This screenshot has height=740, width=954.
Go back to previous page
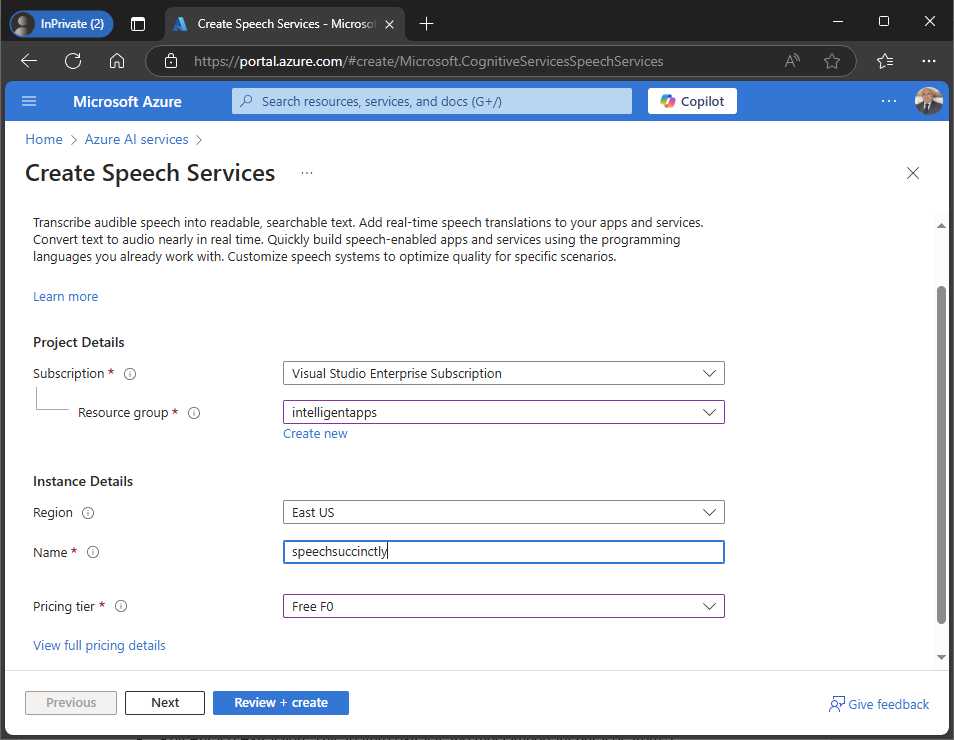[29, 61]
